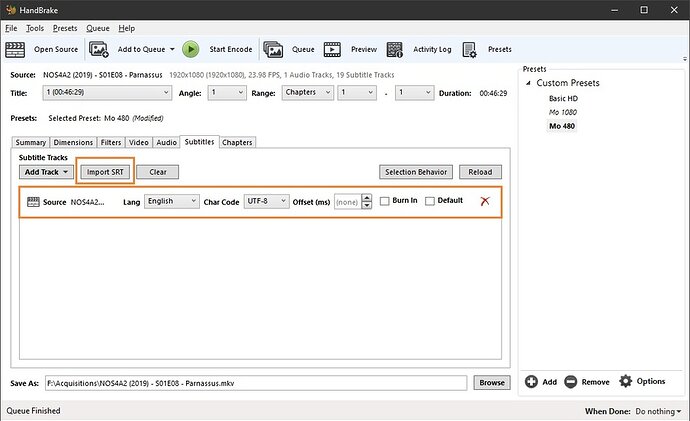Click the Clear subtitle tracks button
Viewport: 690px width, 421px height.
click(158, 172)
